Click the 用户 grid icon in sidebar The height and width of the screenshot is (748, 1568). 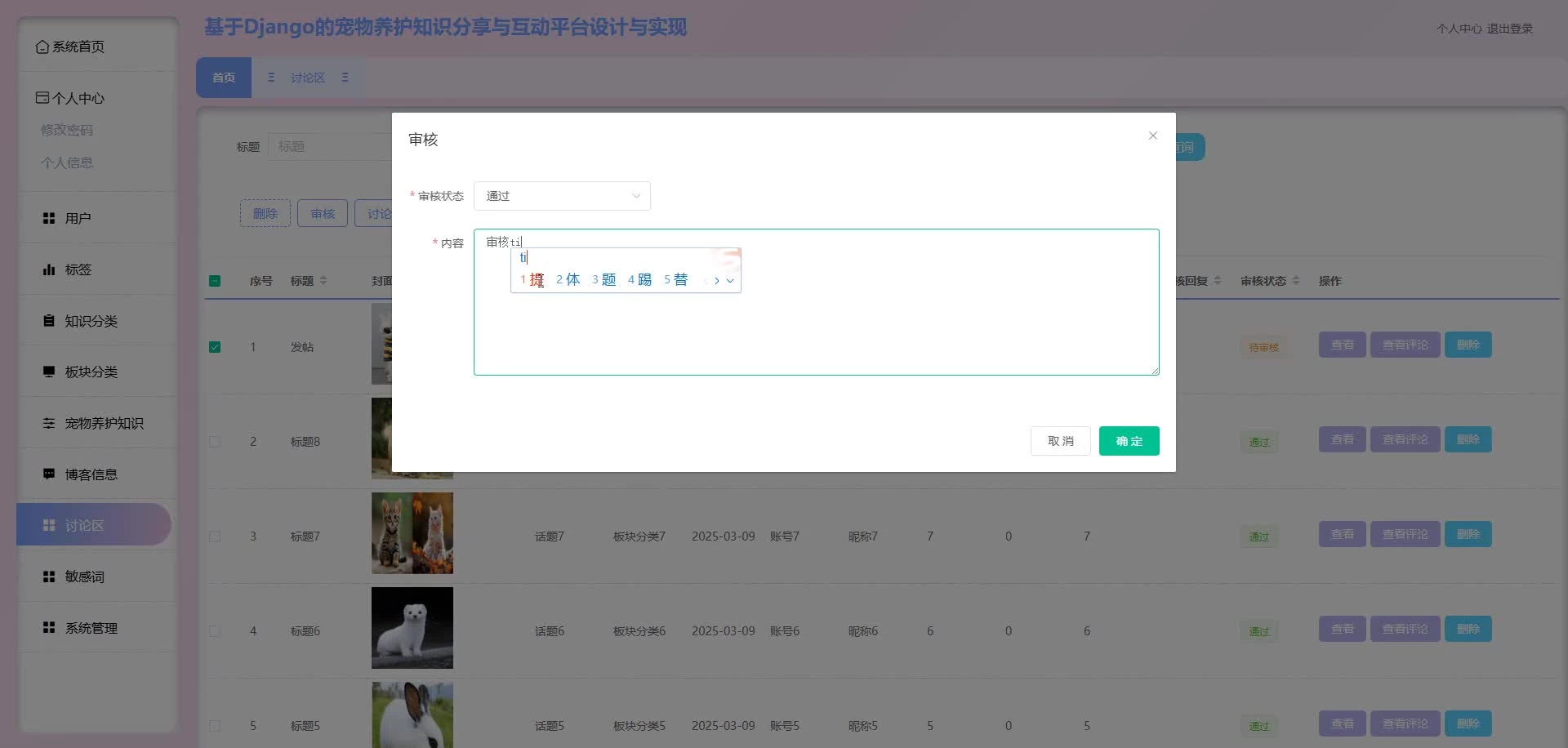[49, 218]
